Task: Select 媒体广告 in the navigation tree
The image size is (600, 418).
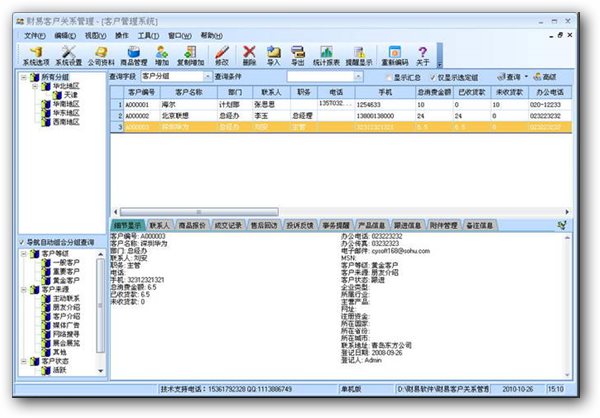Action: tap(66, 325)
